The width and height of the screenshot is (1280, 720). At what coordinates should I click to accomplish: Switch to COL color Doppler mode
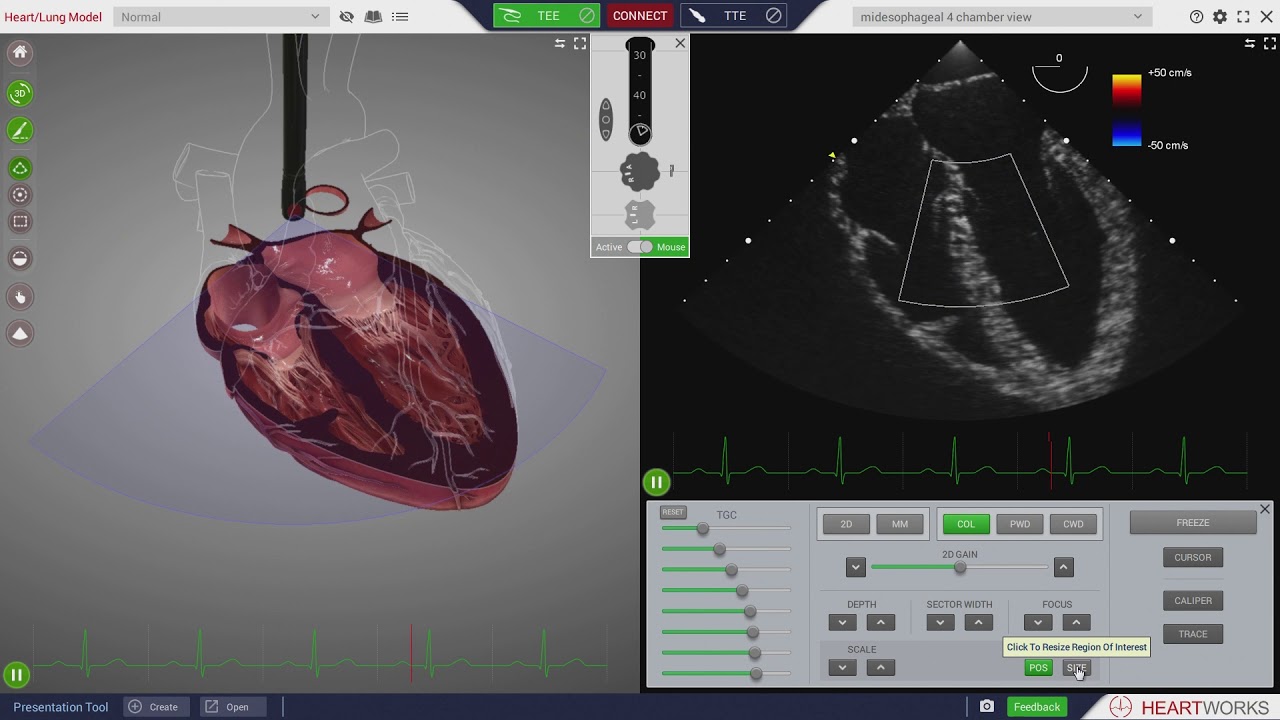point(966,524)
